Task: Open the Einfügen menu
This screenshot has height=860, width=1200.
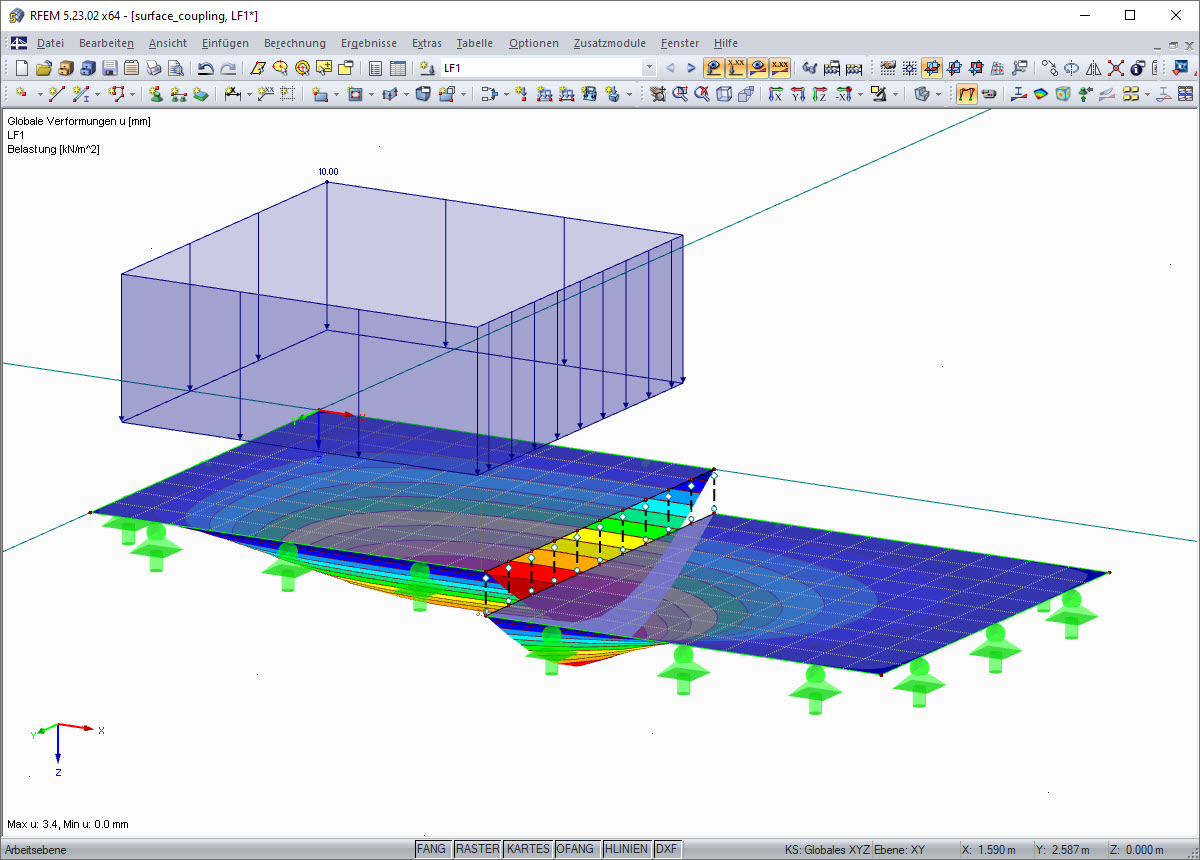Action: (x=225, y=43)
